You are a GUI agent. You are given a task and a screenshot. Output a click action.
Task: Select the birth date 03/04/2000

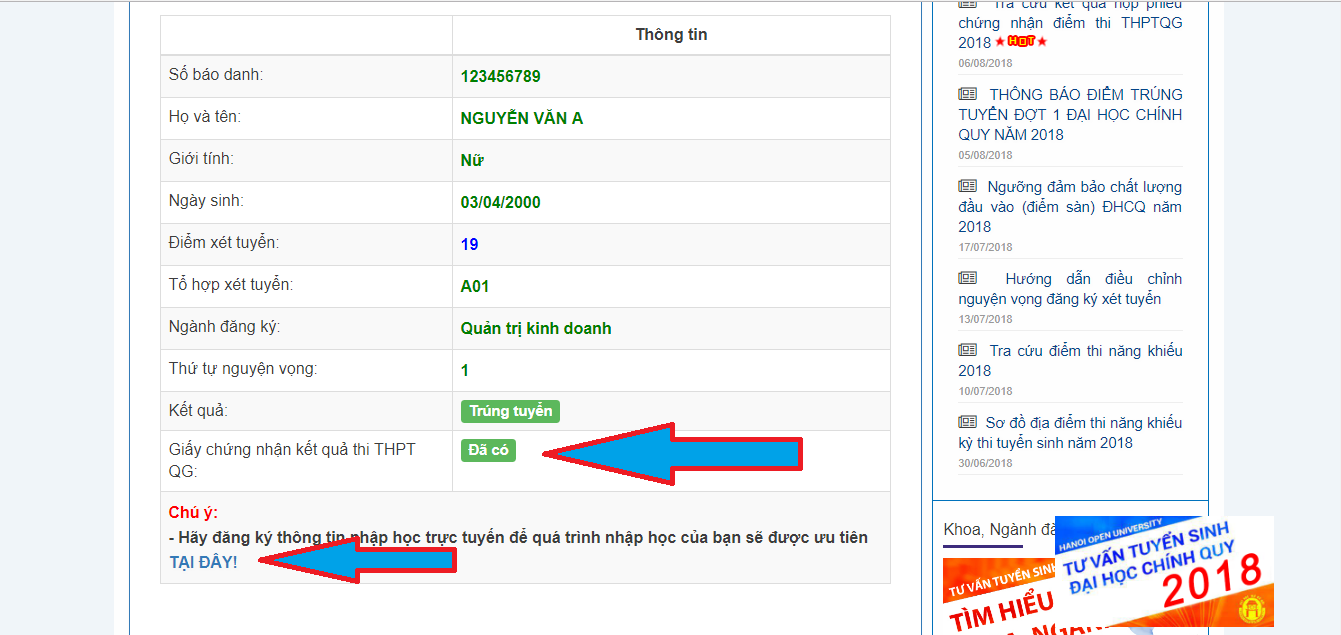[500, 202]
